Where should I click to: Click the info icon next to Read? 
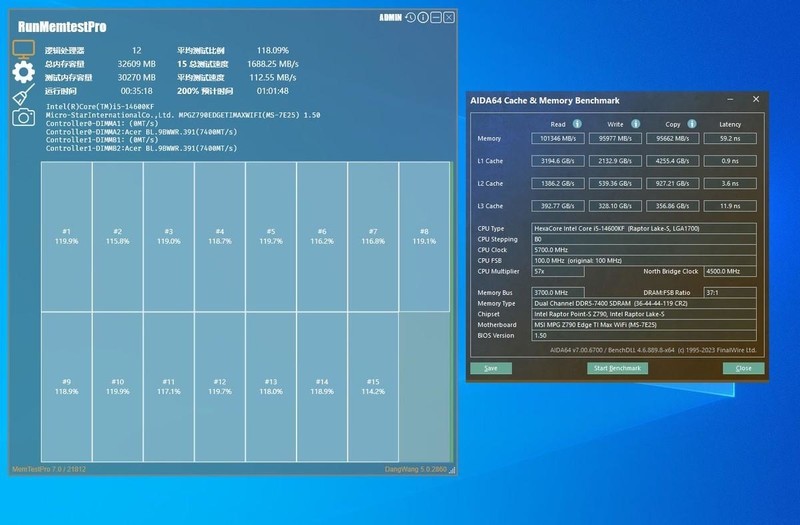point(577,123)
